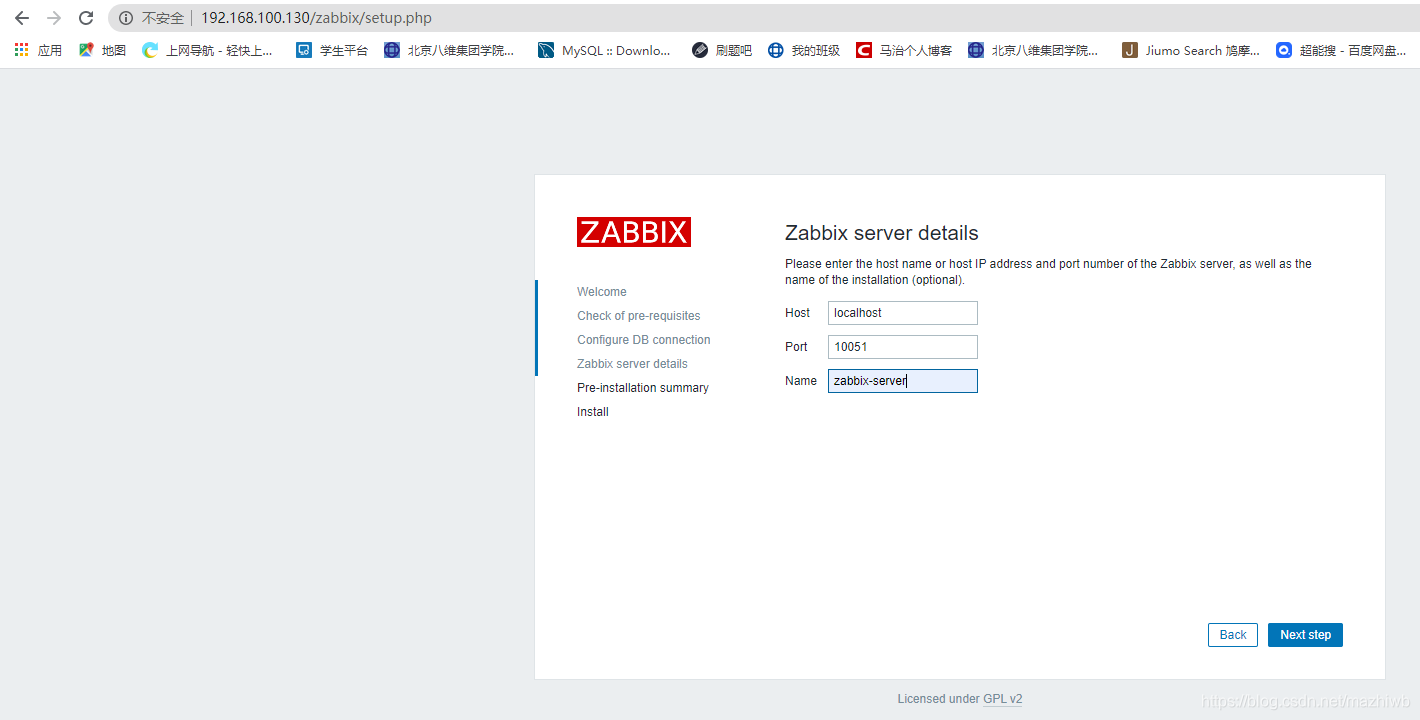
Task: Click the Port label
Action: (x=796, y=347)
